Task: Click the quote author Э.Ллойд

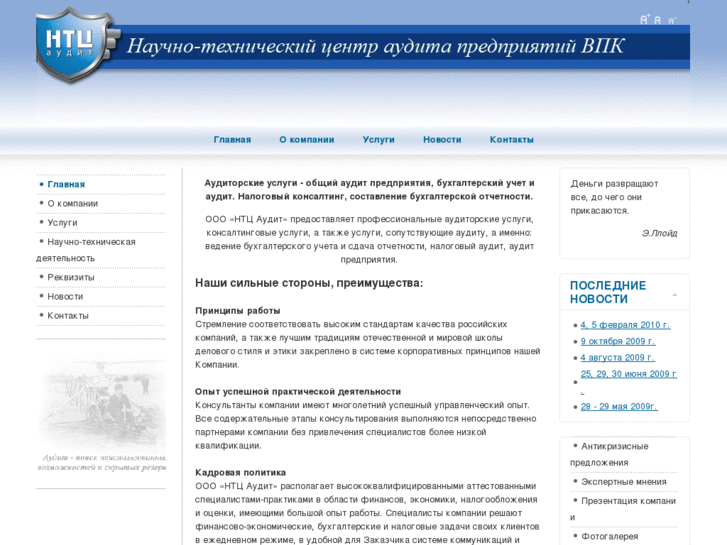Action: [659, 233]
